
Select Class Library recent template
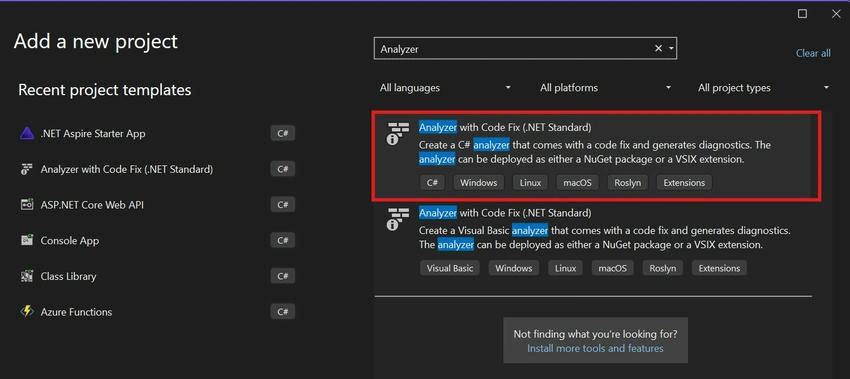click(x=156, y=276)
